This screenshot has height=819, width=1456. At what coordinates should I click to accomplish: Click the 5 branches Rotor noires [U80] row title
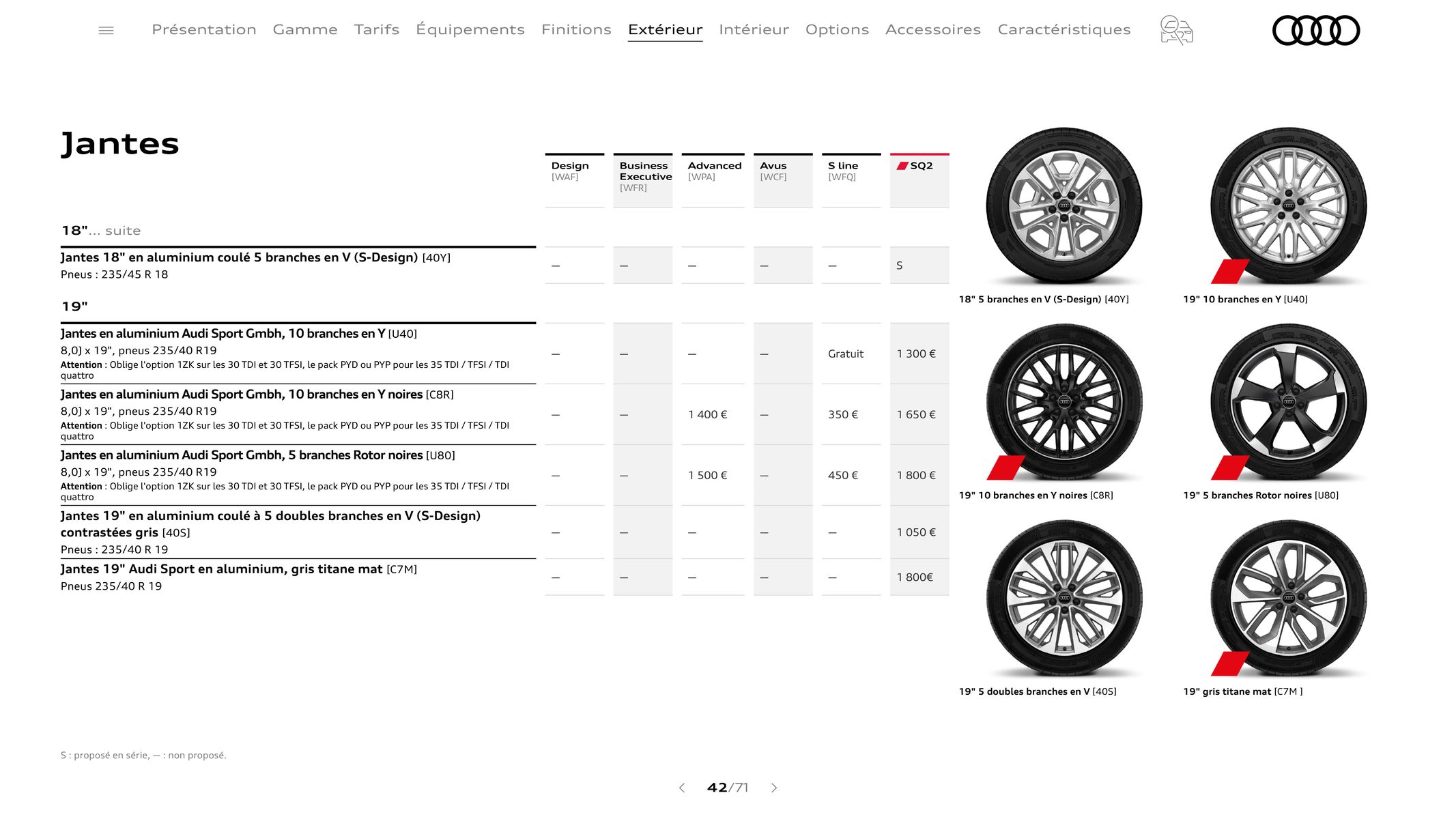tap(257, 455)
